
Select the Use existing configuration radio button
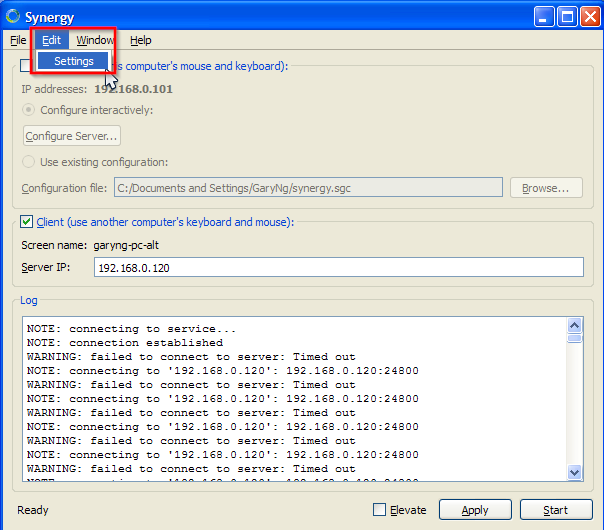click(29, 161)
